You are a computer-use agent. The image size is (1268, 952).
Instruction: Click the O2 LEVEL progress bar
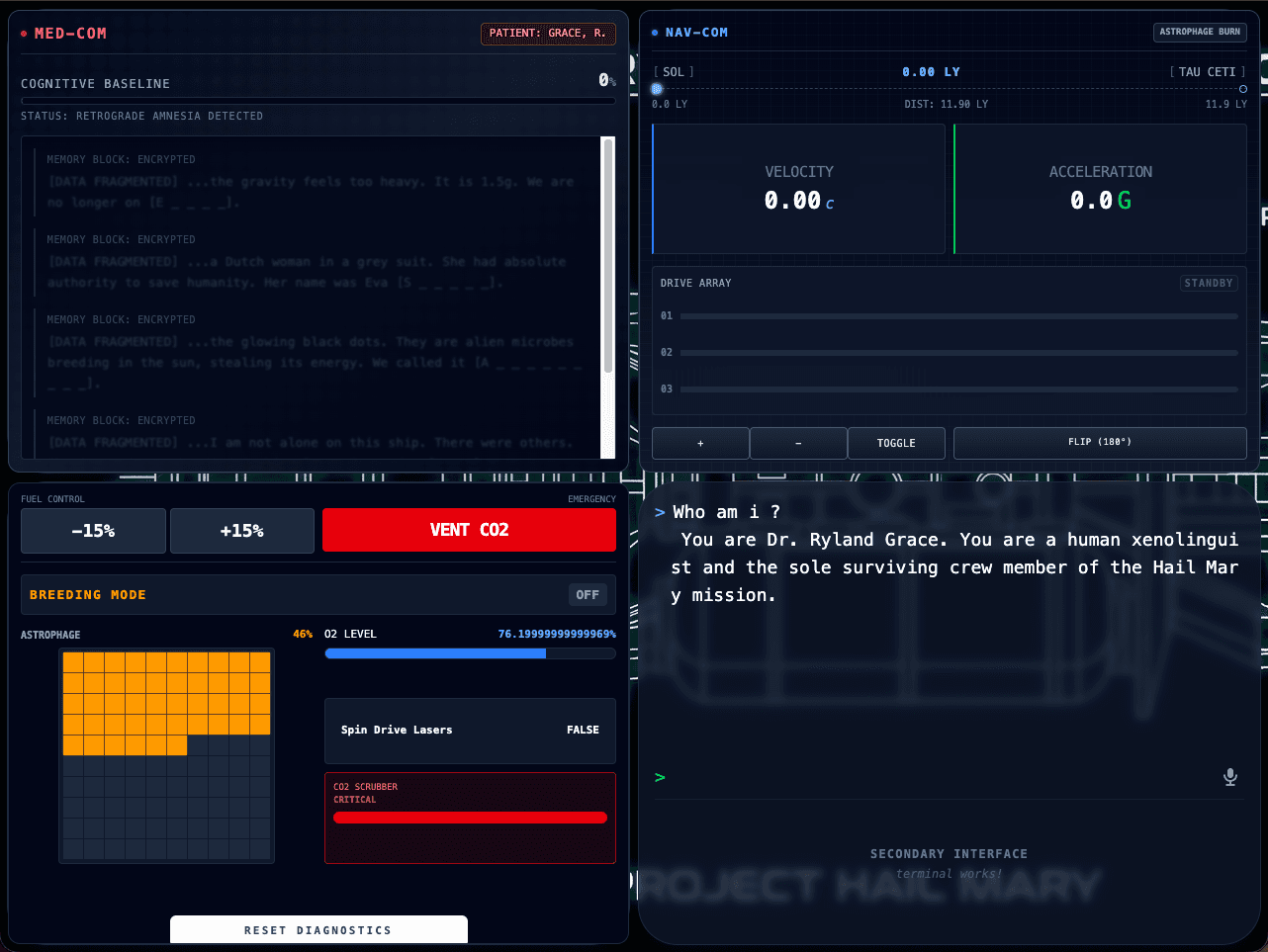coord(470,653)
